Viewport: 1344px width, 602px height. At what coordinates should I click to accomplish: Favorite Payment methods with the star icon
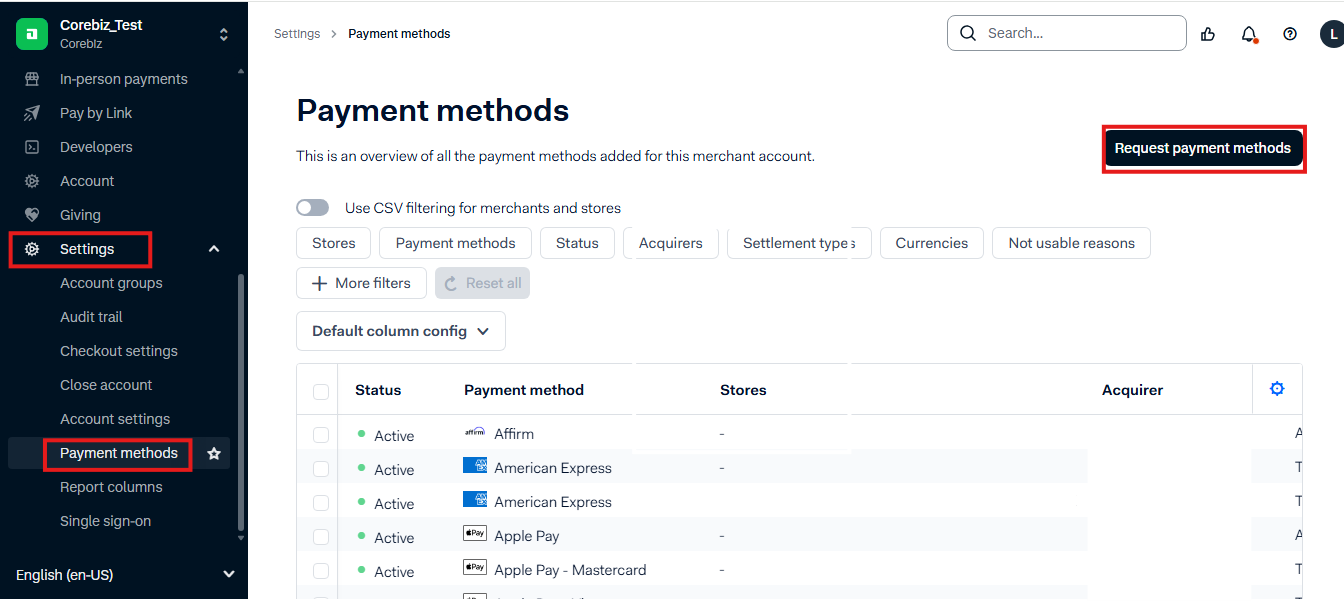pyautogui.click(x=214, y=453)
